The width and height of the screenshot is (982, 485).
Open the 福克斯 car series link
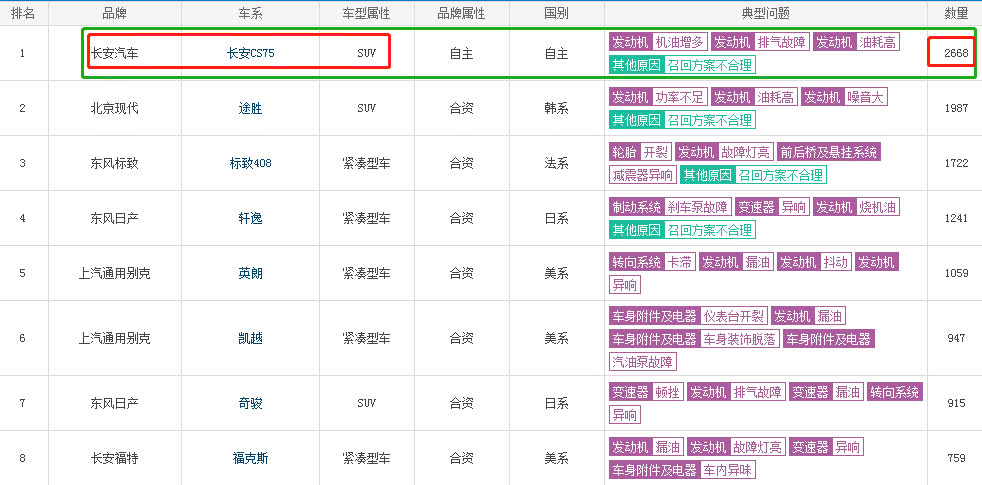251,458
